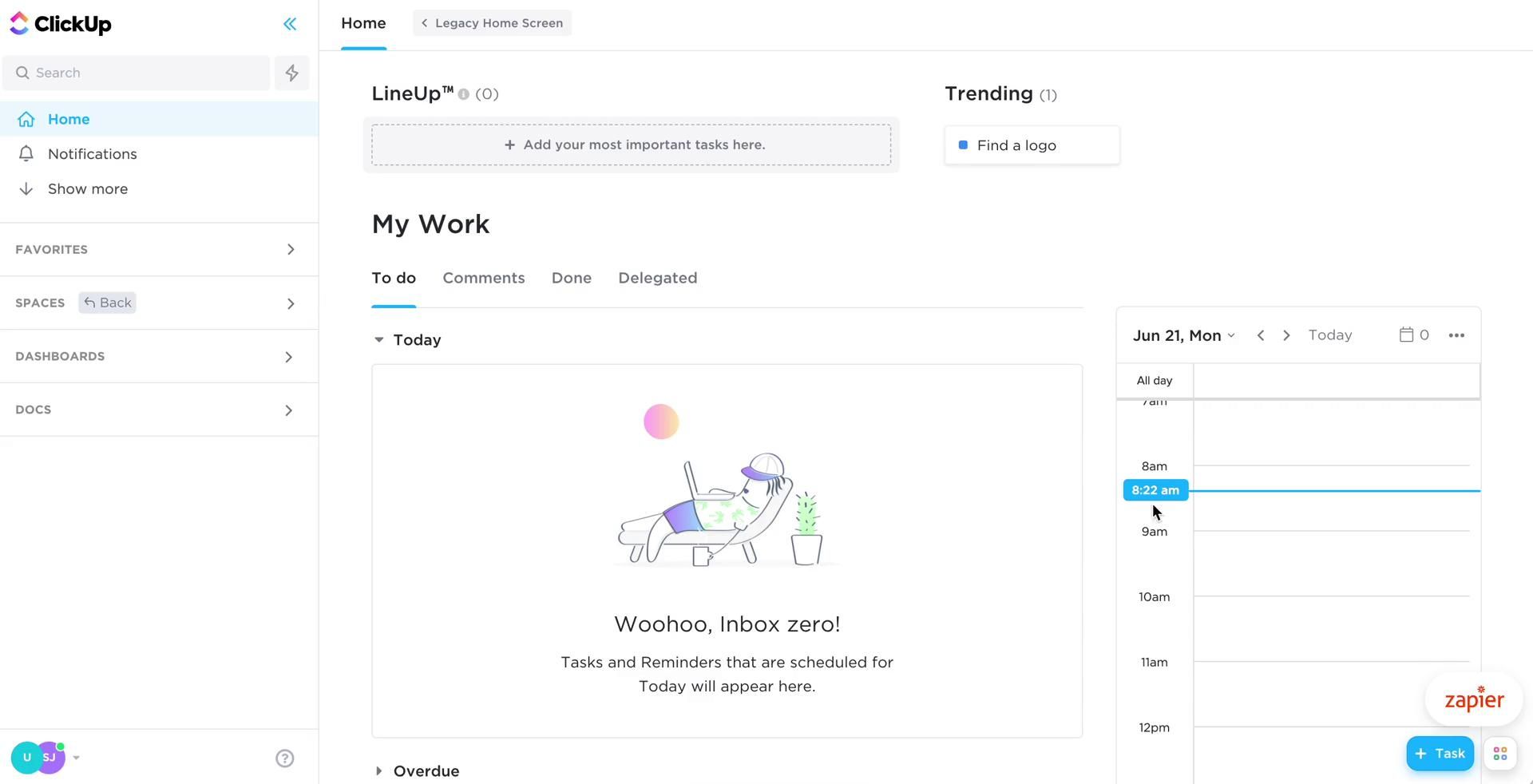Viewport: 1533px width, 784px height.
Task: Switch to the Delegated tab
Action: [657, 279]
